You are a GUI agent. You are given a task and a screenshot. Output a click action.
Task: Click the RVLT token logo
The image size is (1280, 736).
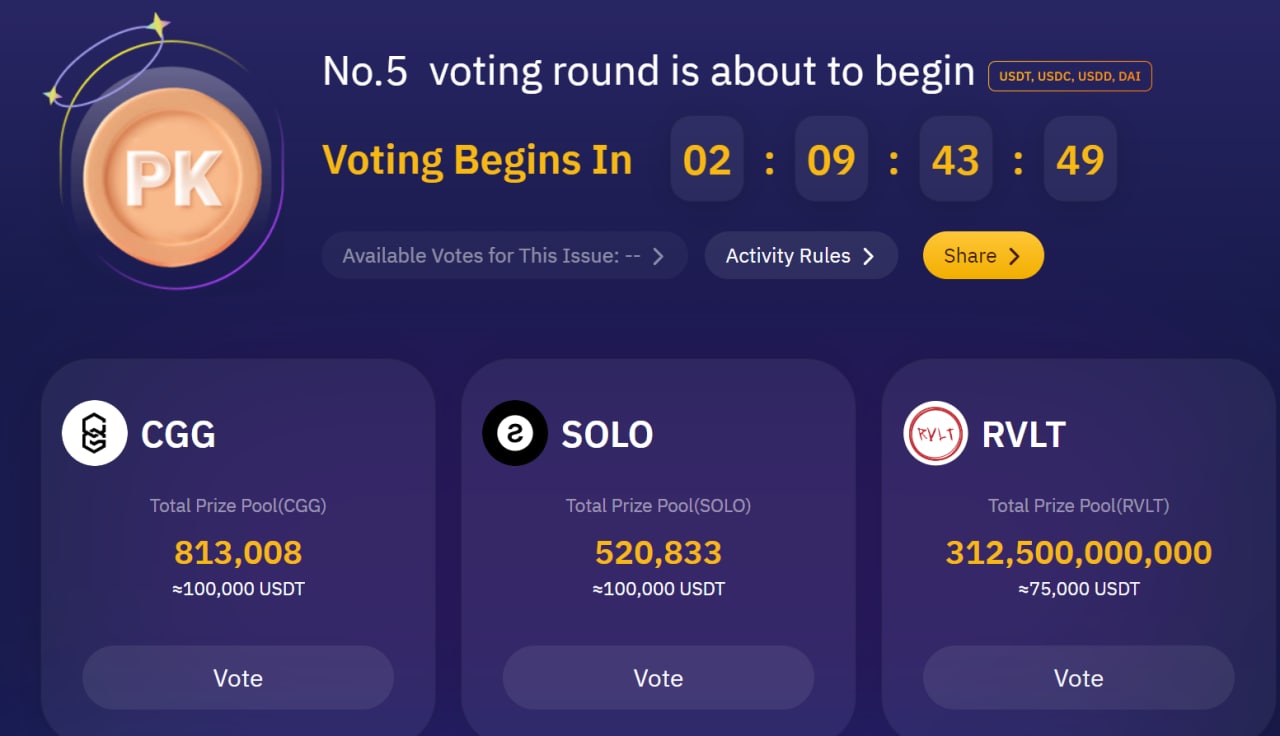(x=935, y=433)
